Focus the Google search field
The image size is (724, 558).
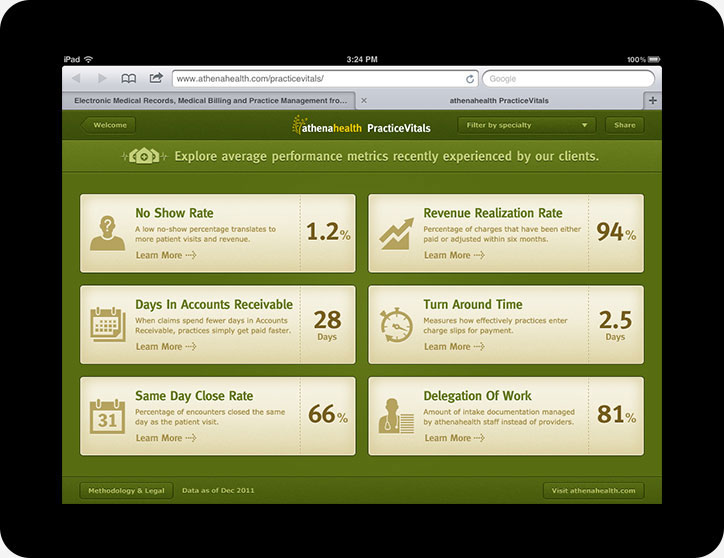click(568, 79)
